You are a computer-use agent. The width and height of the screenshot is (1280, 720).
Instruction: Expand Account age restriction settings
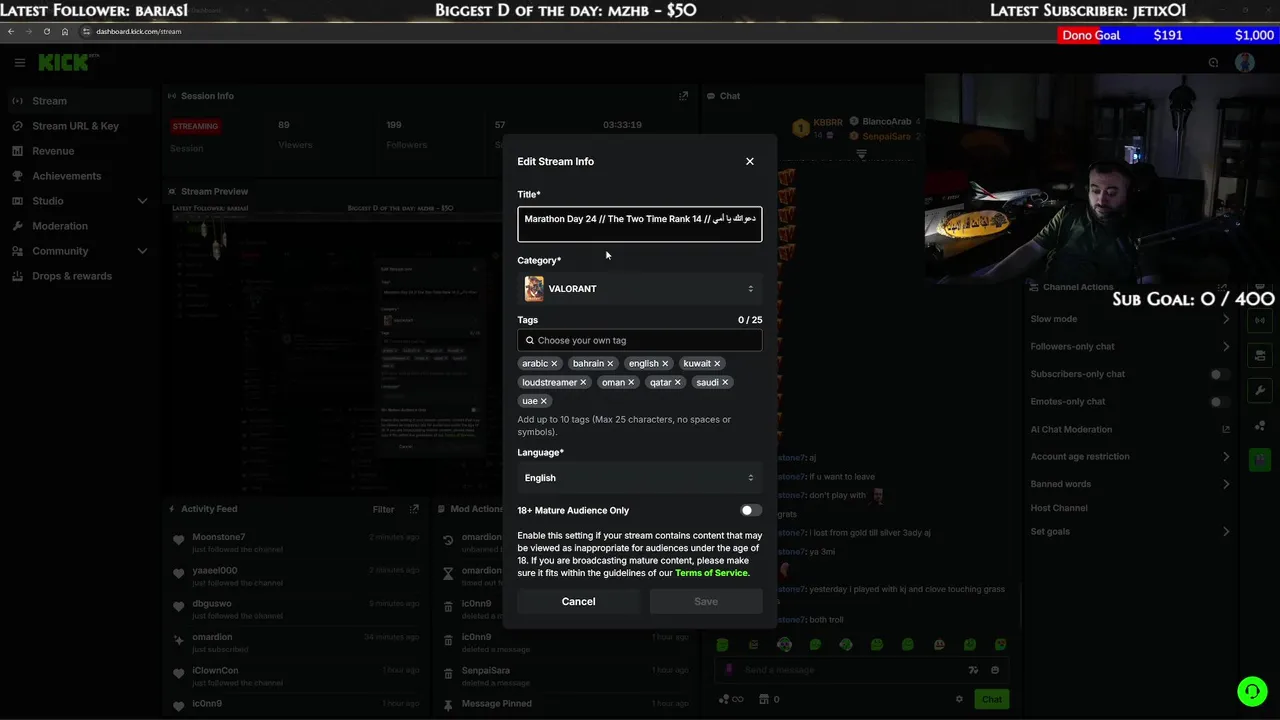pos(1130,456)
